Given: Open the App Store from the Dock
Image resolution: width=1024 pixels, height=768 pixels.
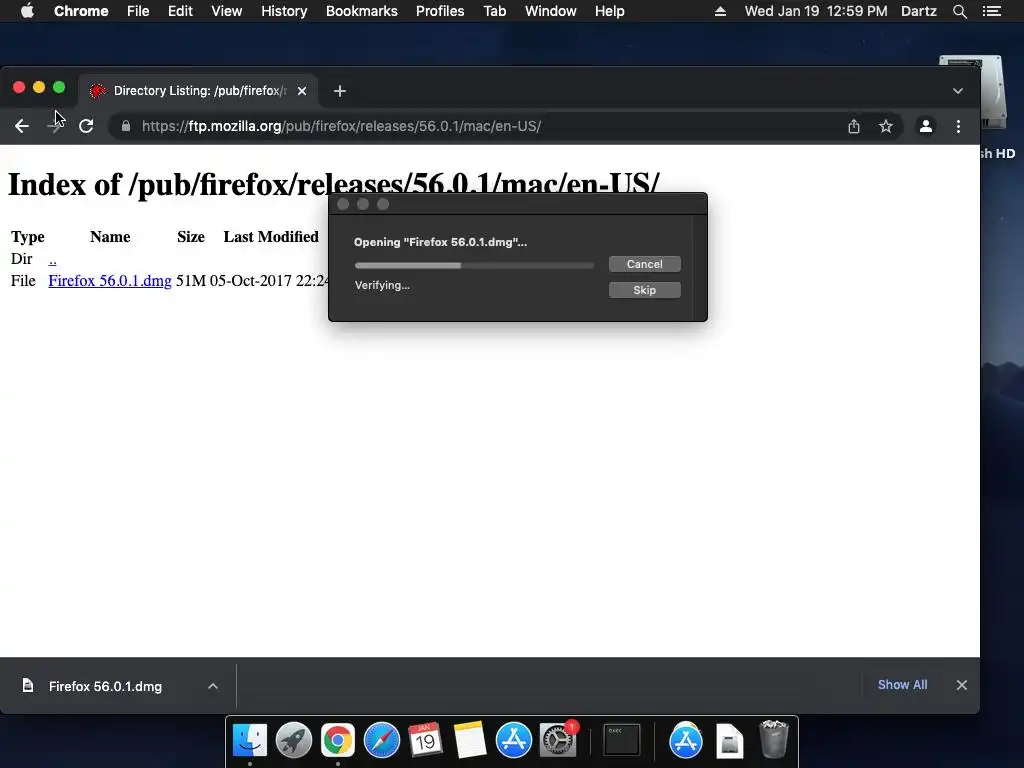Looking at the screenshot, I should [513, 741].
